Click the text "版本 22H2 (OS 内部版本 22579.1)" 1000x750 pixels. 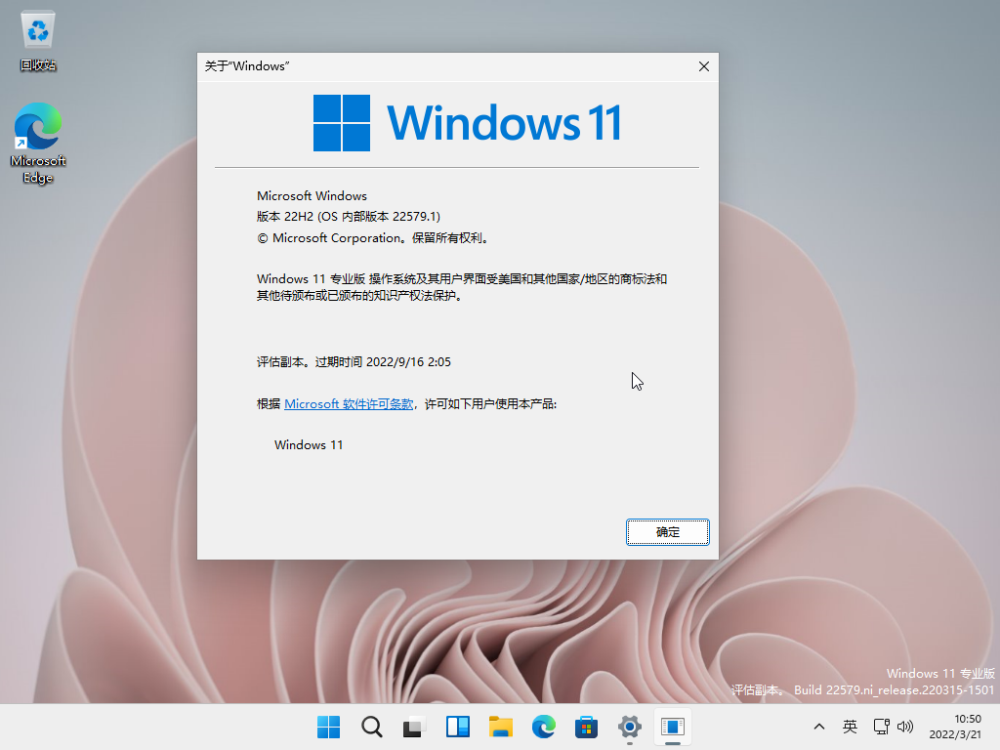click(x=348, y=217)
